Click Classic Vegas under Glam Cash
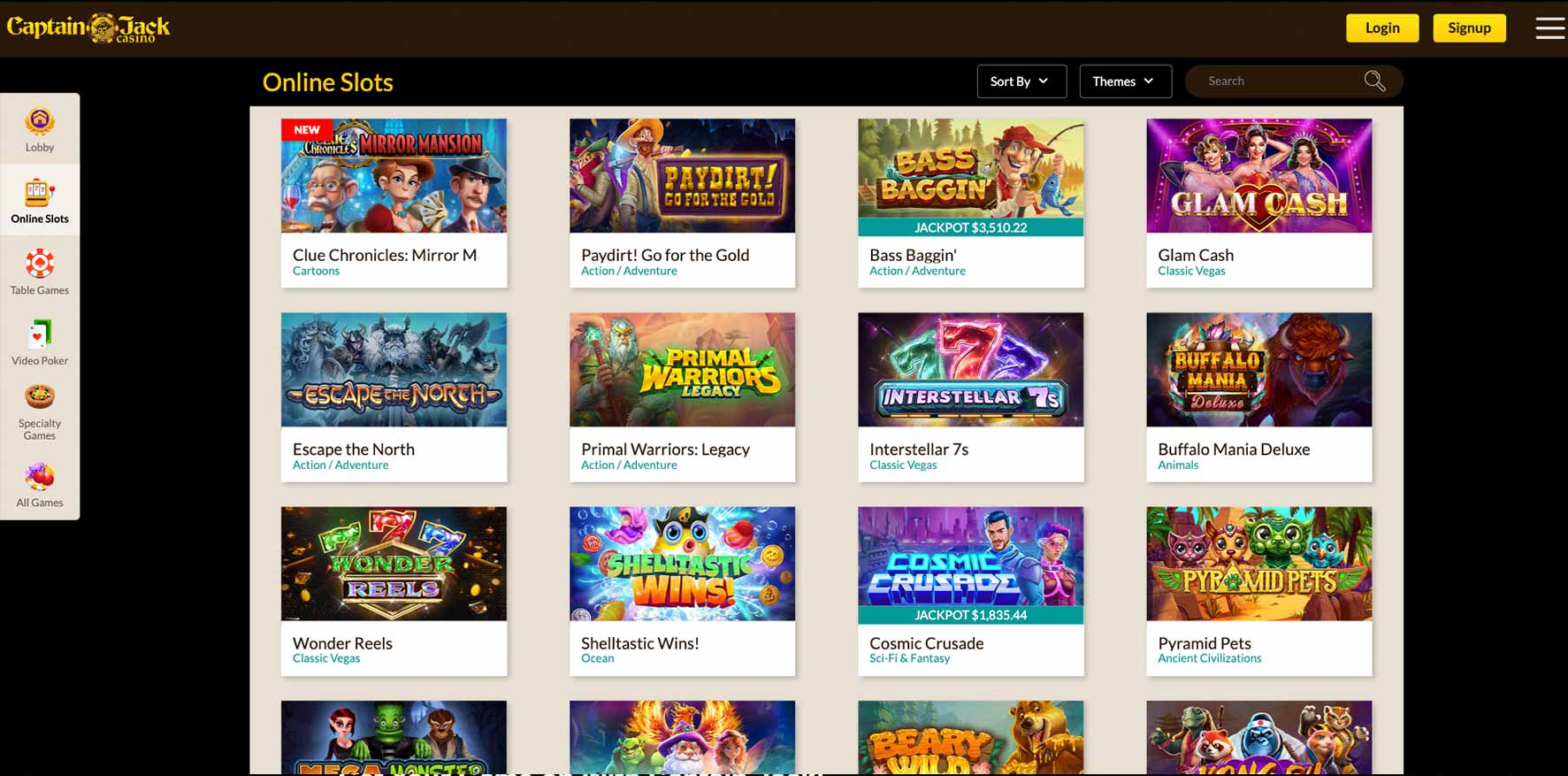Screen dimensions: 1568x776 1191,272
